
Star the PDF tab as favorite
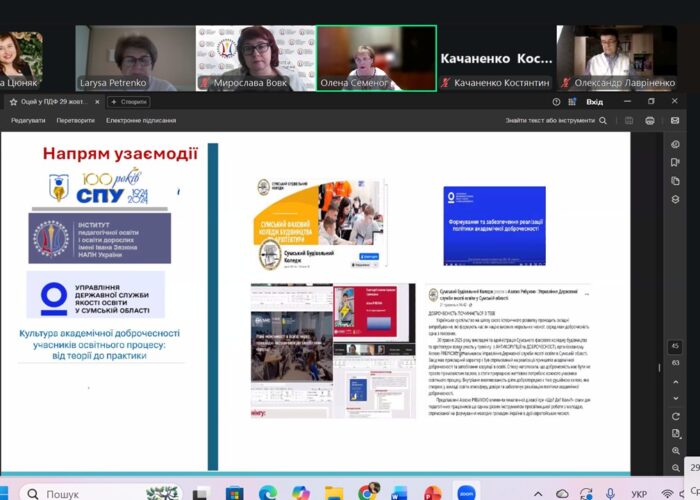tap(13, 102)
